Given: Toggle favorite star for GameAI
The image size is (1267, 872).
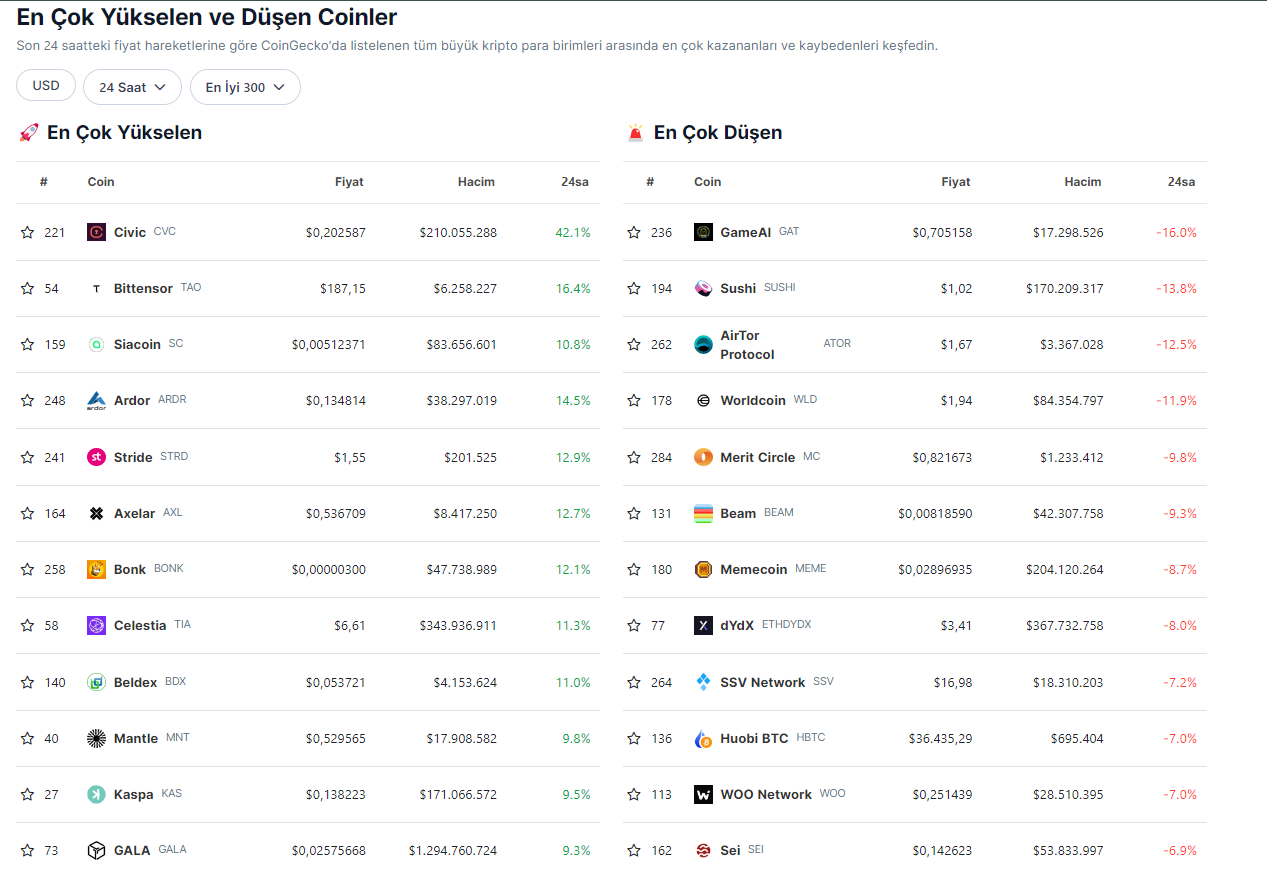Looking at the screenshot, I should [x=633, y=232].
